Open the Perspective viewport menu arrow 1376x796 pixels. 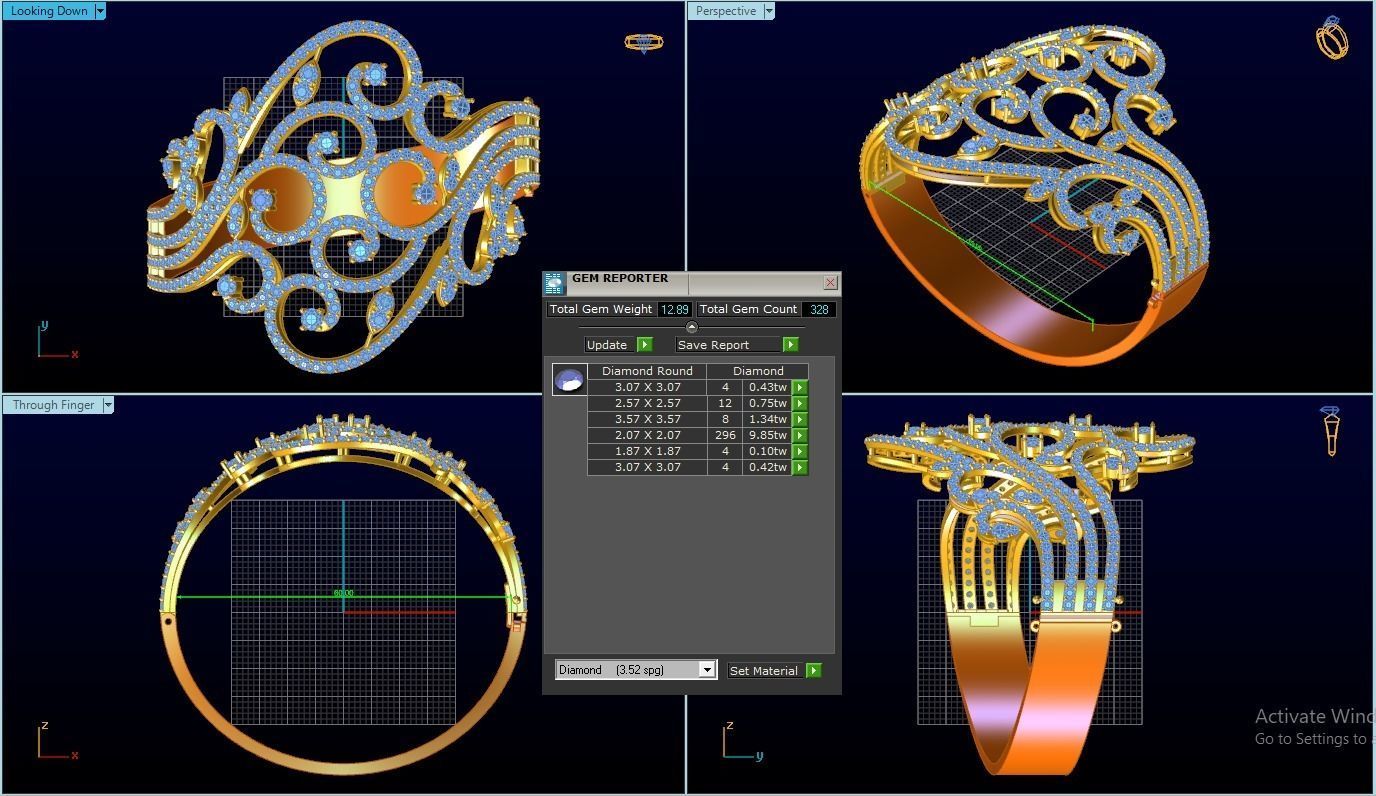click(x=769, y=11)
